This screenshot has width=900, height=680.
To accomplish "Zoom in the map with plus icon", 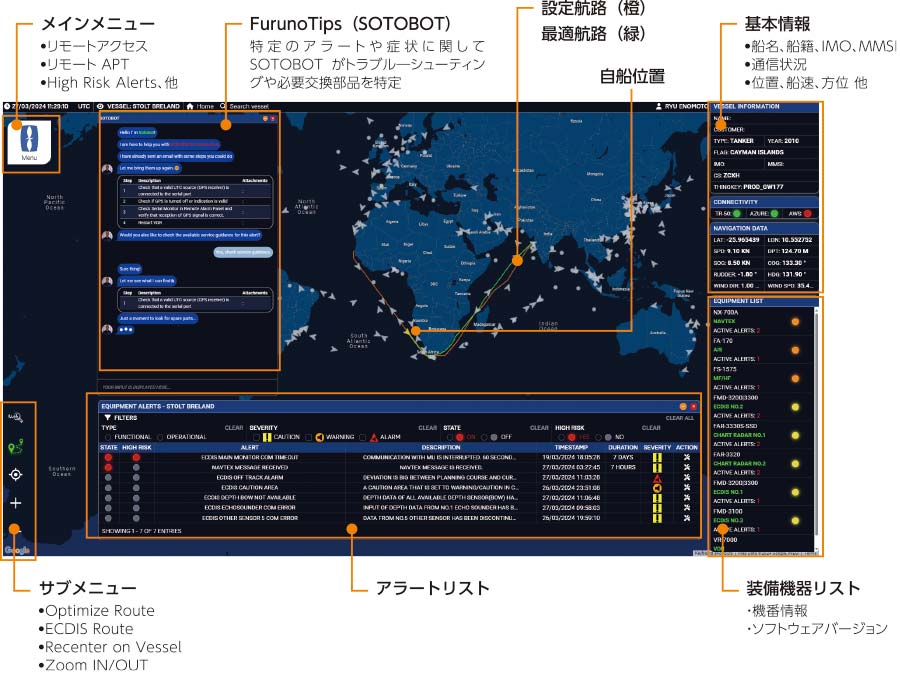I will tap(15, 503).
